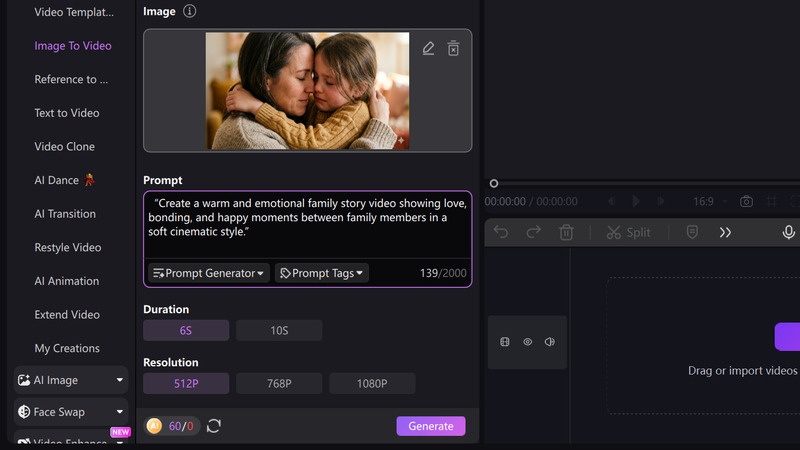Click the info icon beside Image heading
Viewport: 800px width, 450px height.
tap(189, 11)
